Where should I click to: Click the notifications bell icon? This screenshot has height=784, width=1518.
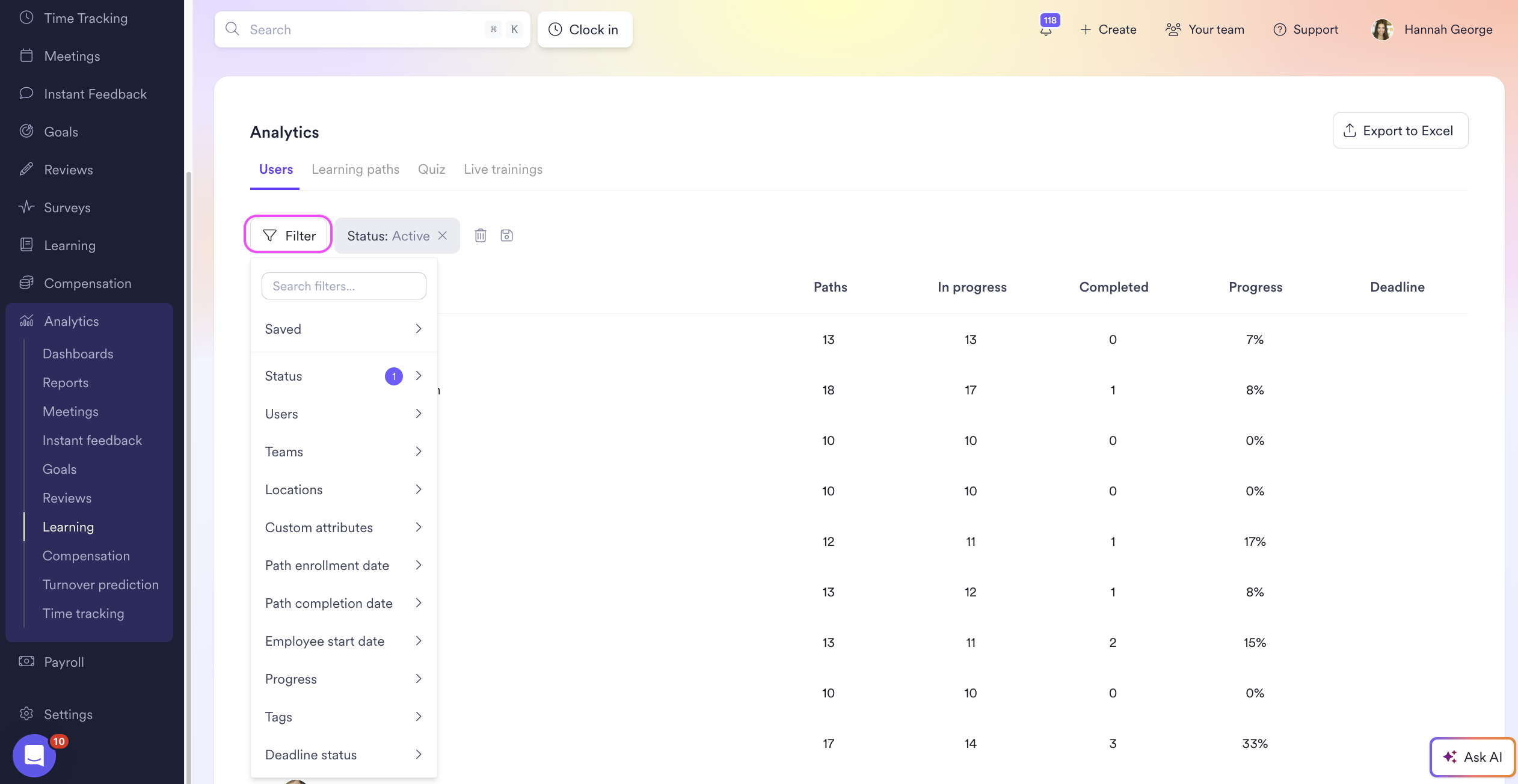tap(1046, 29)
